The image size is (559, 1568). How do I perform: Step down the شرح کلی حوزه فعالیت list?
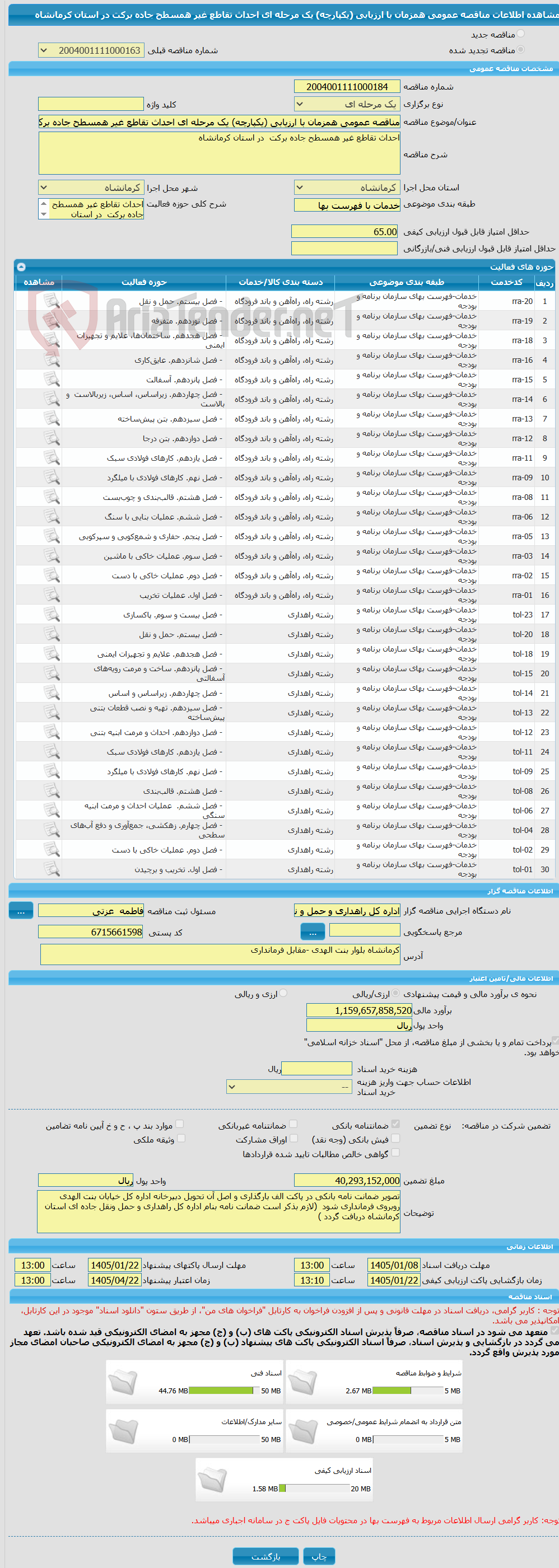(43, 214)
